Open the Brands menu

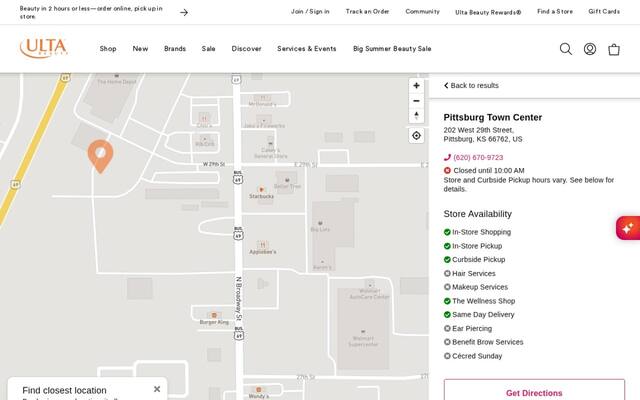coord(175,49)
